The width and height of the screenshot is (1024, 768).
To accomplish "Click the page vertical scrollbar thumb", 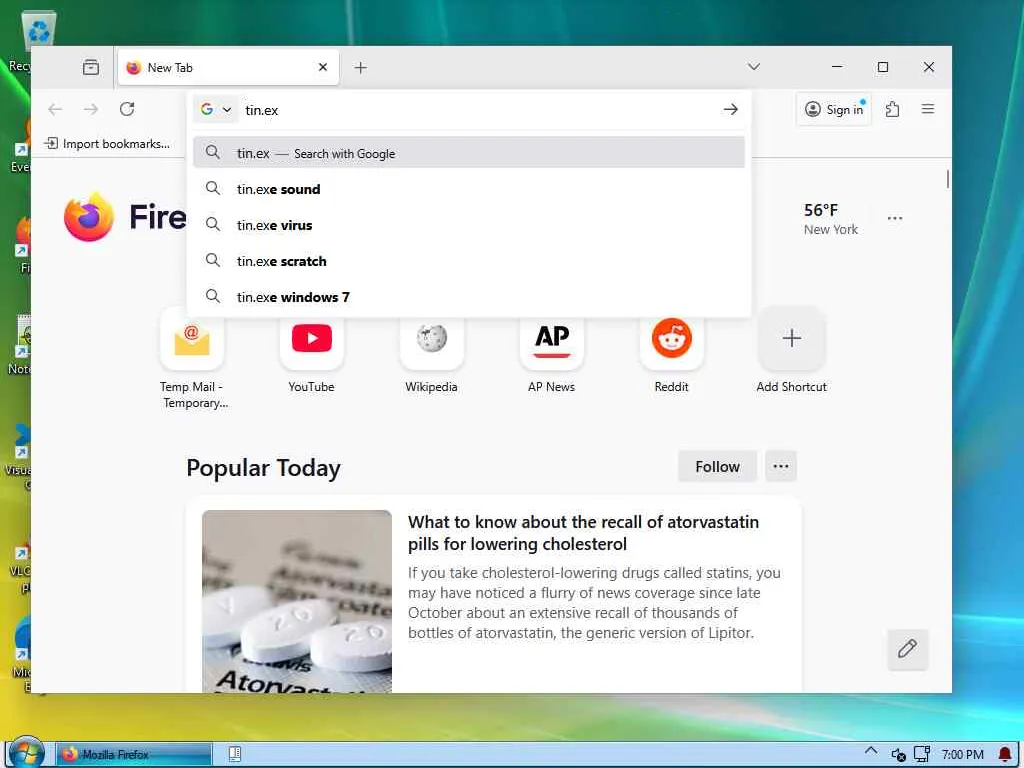I will pos(948,179).
